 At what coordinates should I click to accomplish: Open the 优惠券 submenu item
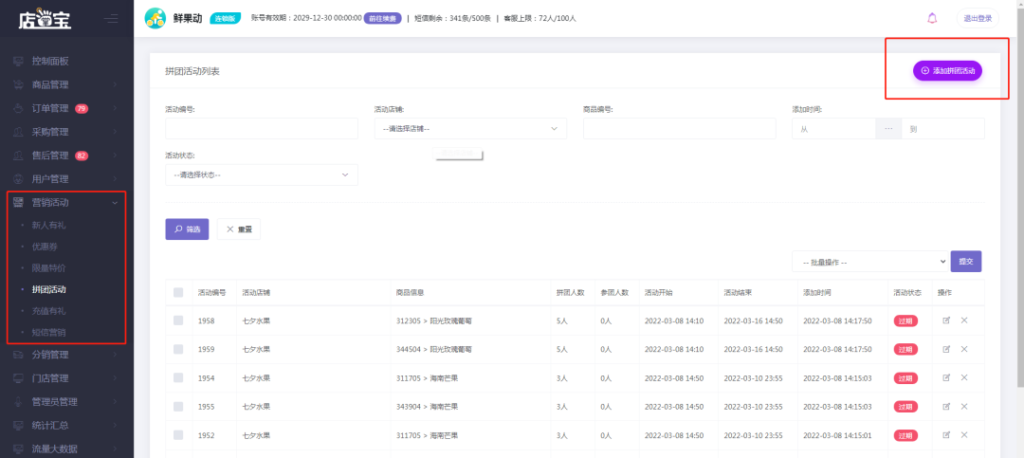pos(45,247)
